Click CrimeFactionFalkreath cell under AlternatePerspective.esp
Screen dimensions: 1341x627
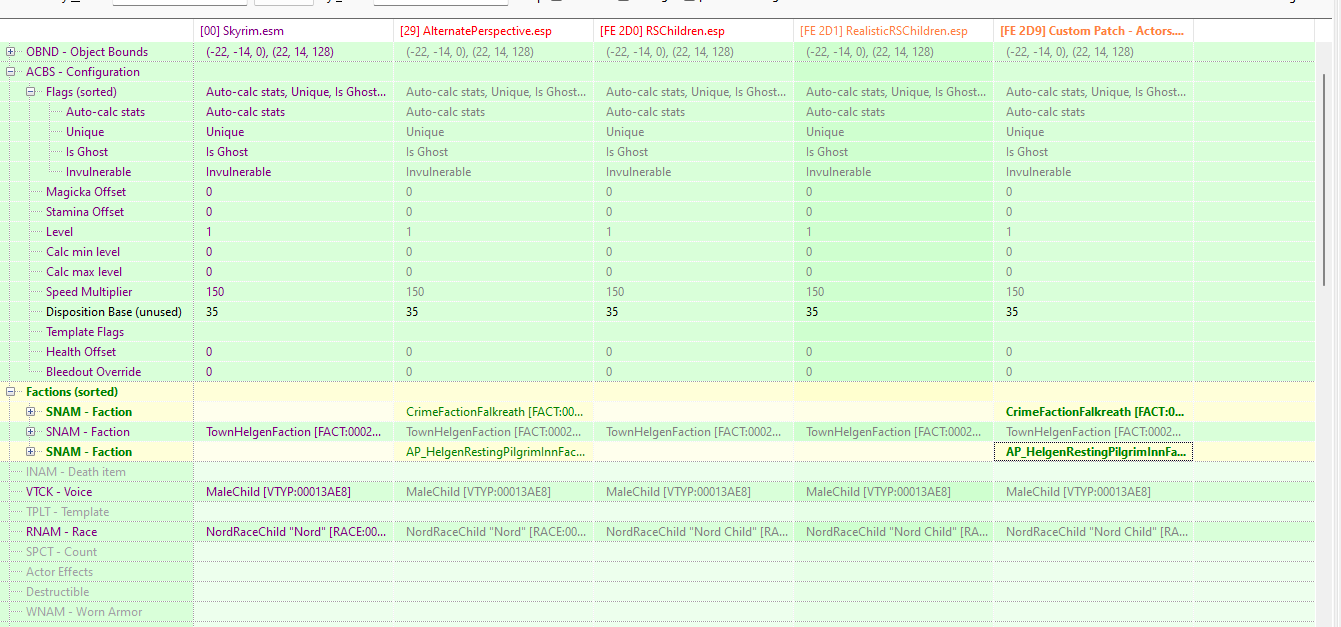click(494, 412)
